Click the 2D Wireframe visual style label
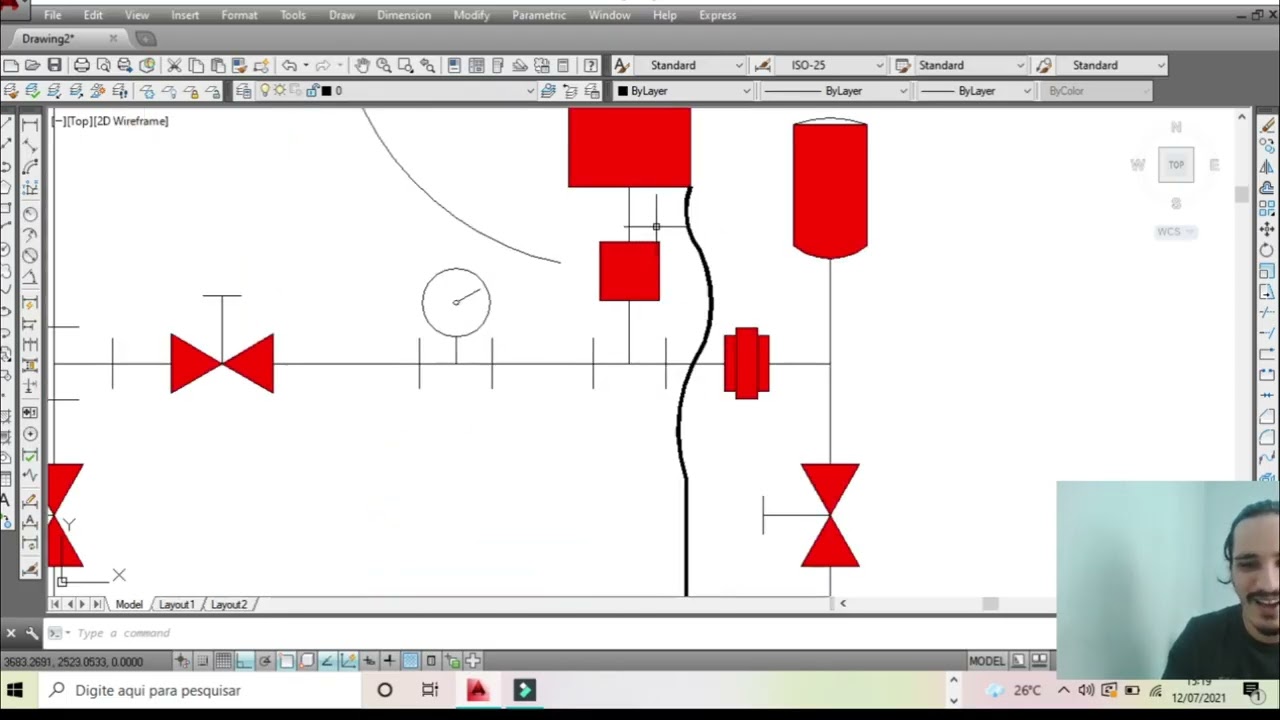This screenshot has height=720, width=1280. click(x=133, y=121)
